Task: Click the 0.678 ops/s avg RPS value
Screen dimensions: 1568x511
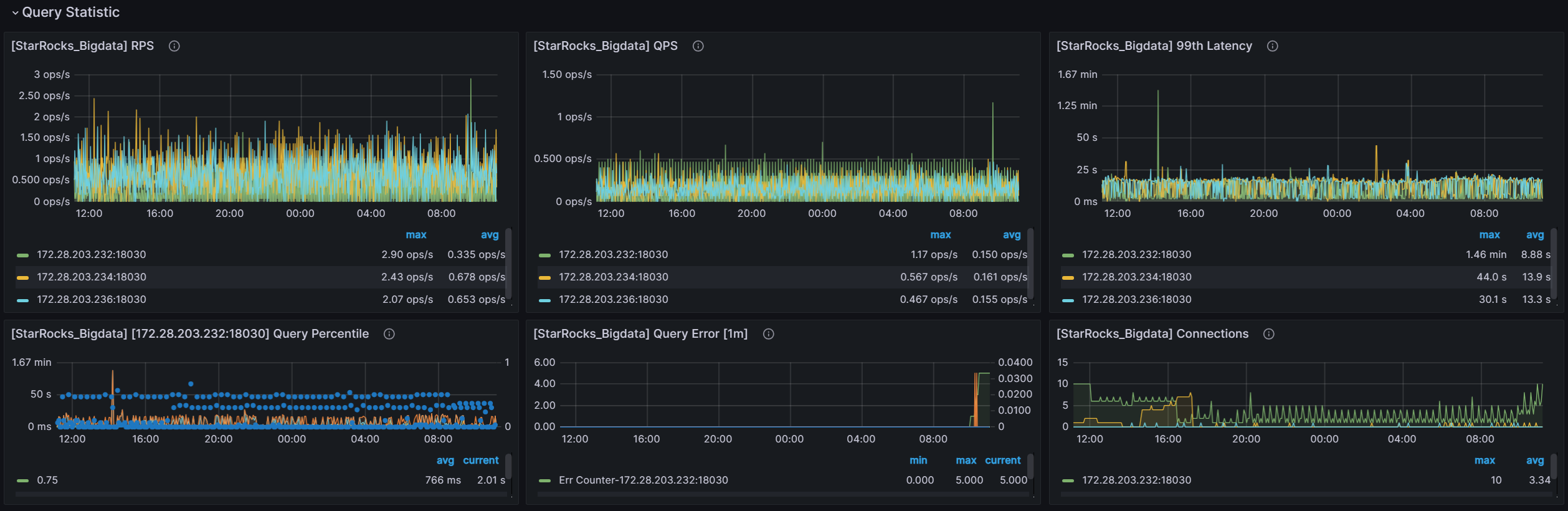Action: (477, 277)
